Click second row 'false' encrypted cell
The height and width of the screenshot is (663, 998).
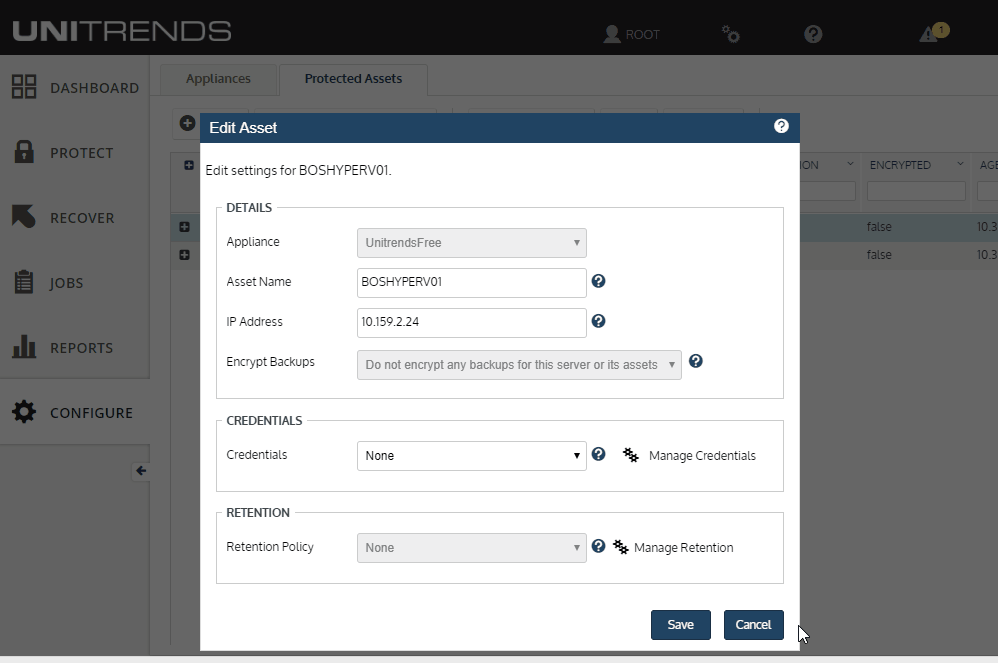879,255
